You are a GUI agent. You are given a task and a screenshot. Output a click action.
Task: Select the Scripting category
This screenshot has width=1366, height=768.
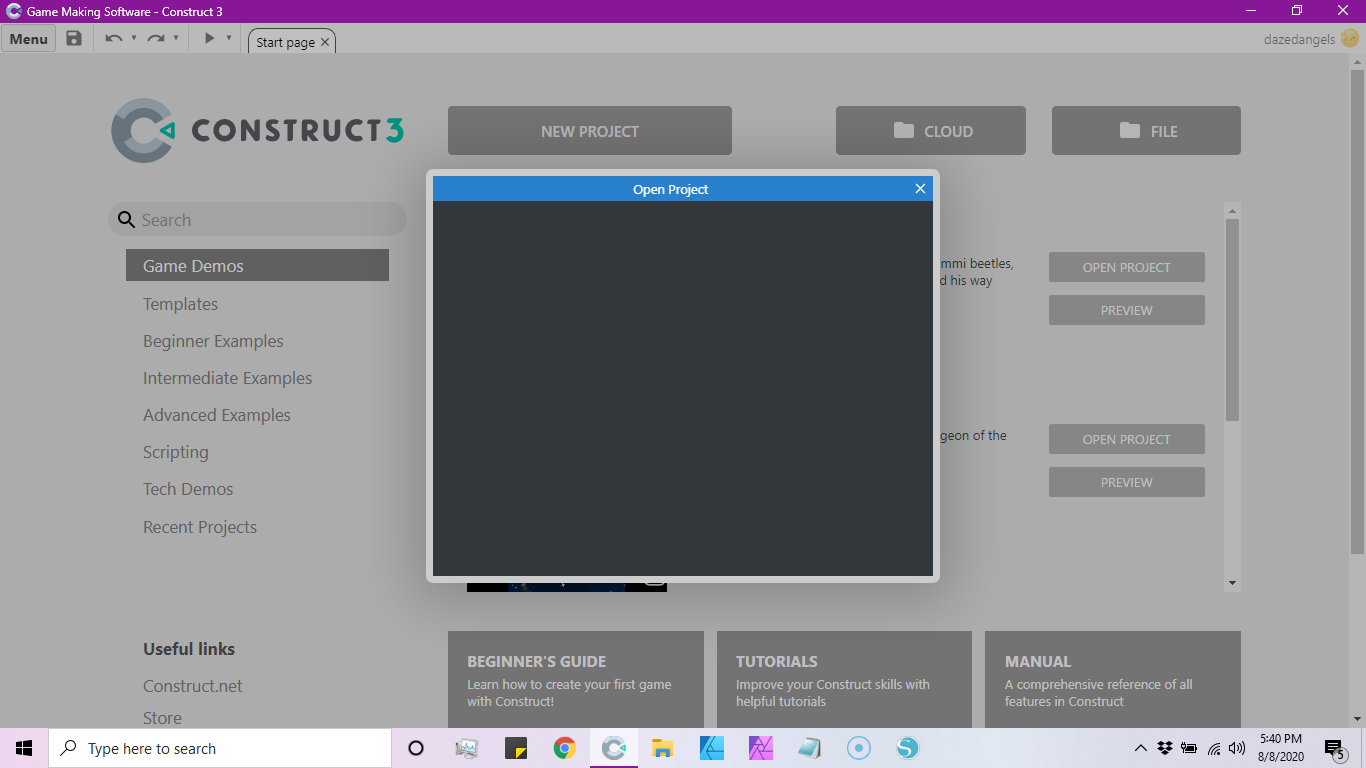click(176, 452)
